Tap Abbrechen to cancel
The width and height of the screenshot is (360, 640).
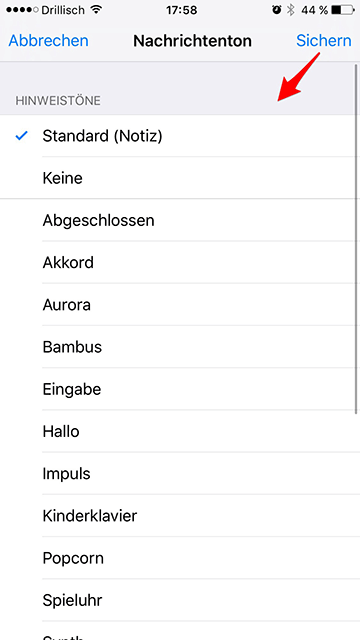click(x=48, y=41)
